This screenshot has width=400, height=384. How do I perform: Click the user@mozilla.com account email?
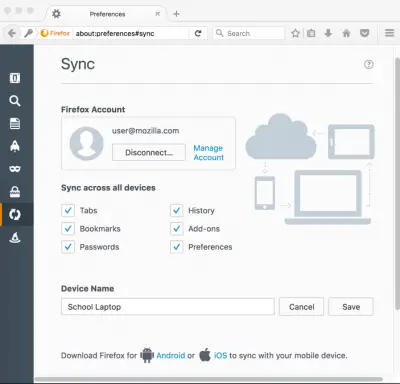click(145, 131)
